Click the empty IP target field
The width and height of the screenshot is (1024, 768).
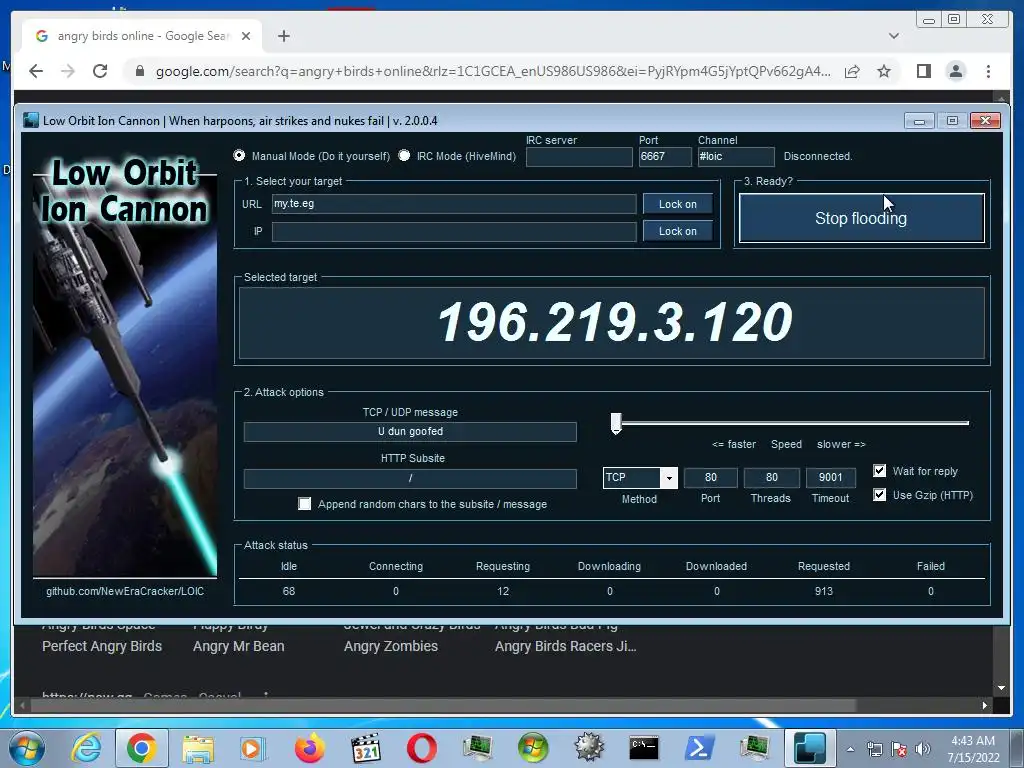[454, 231]
